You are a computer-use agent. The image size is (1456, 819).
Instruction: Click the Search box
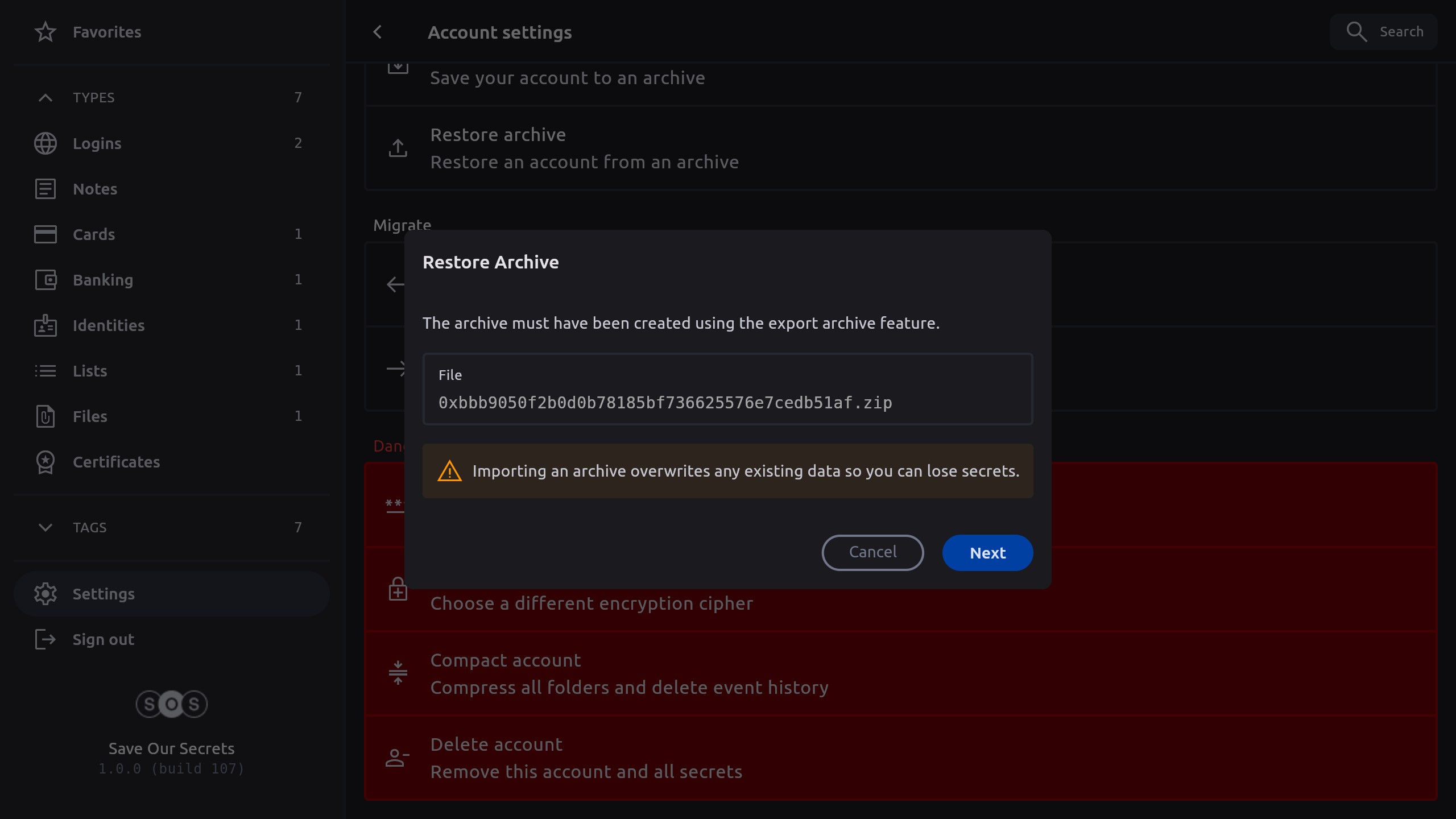pos(1383,32)
